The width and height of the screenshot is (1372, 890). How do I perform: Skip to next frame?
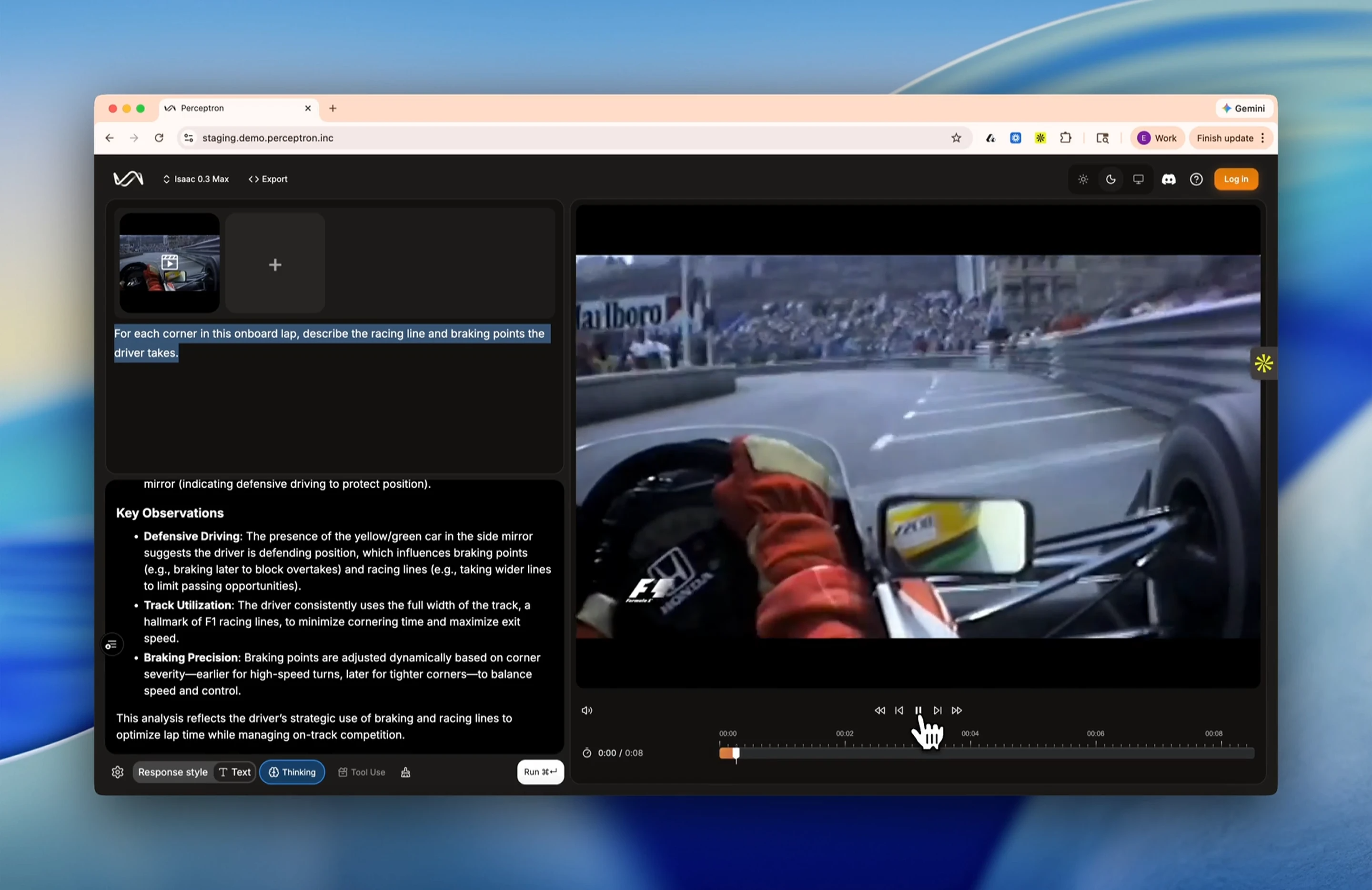(x=938, y=710)
